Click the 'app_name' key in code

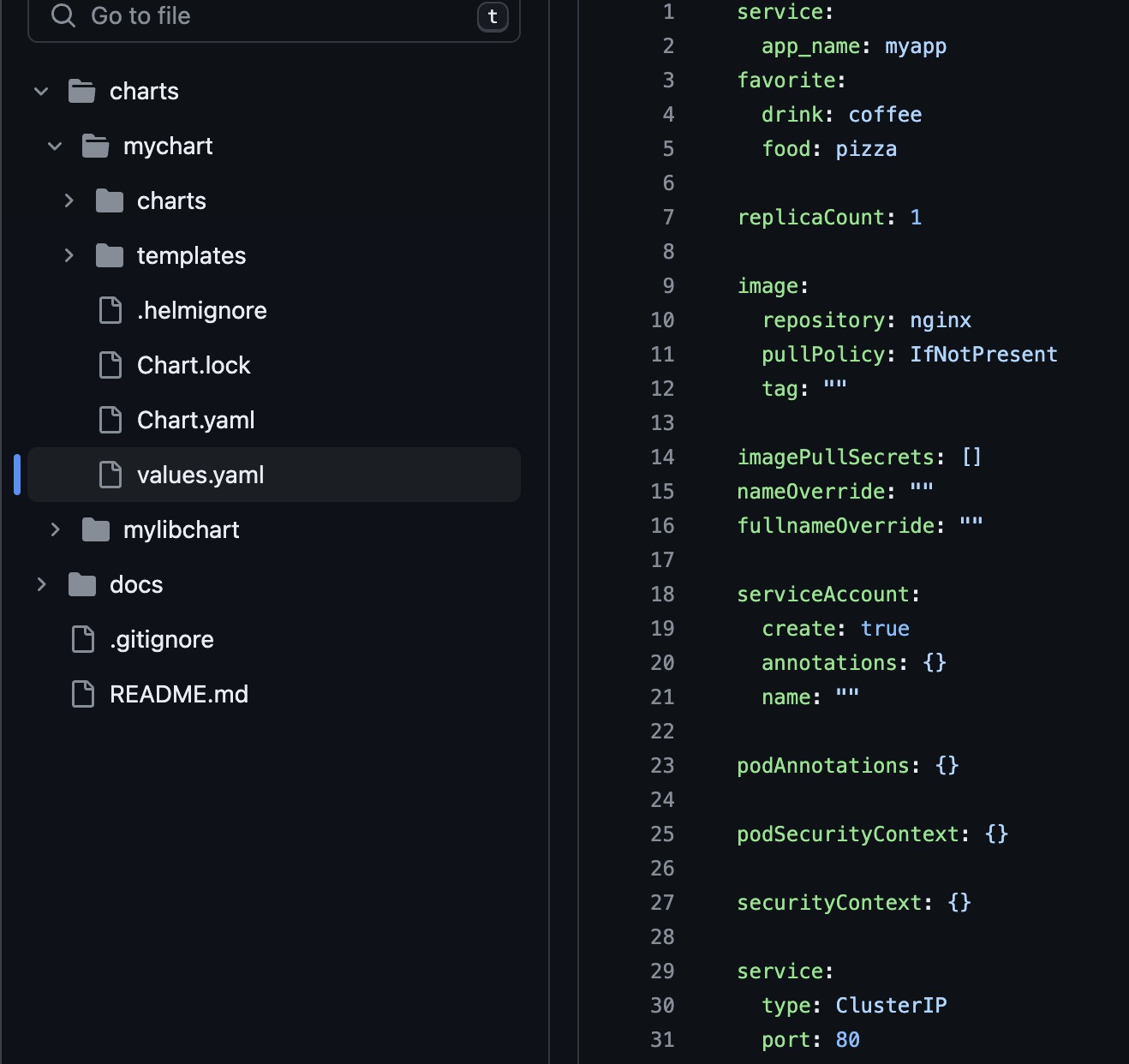pyautogui.click(x=810, y=47)
